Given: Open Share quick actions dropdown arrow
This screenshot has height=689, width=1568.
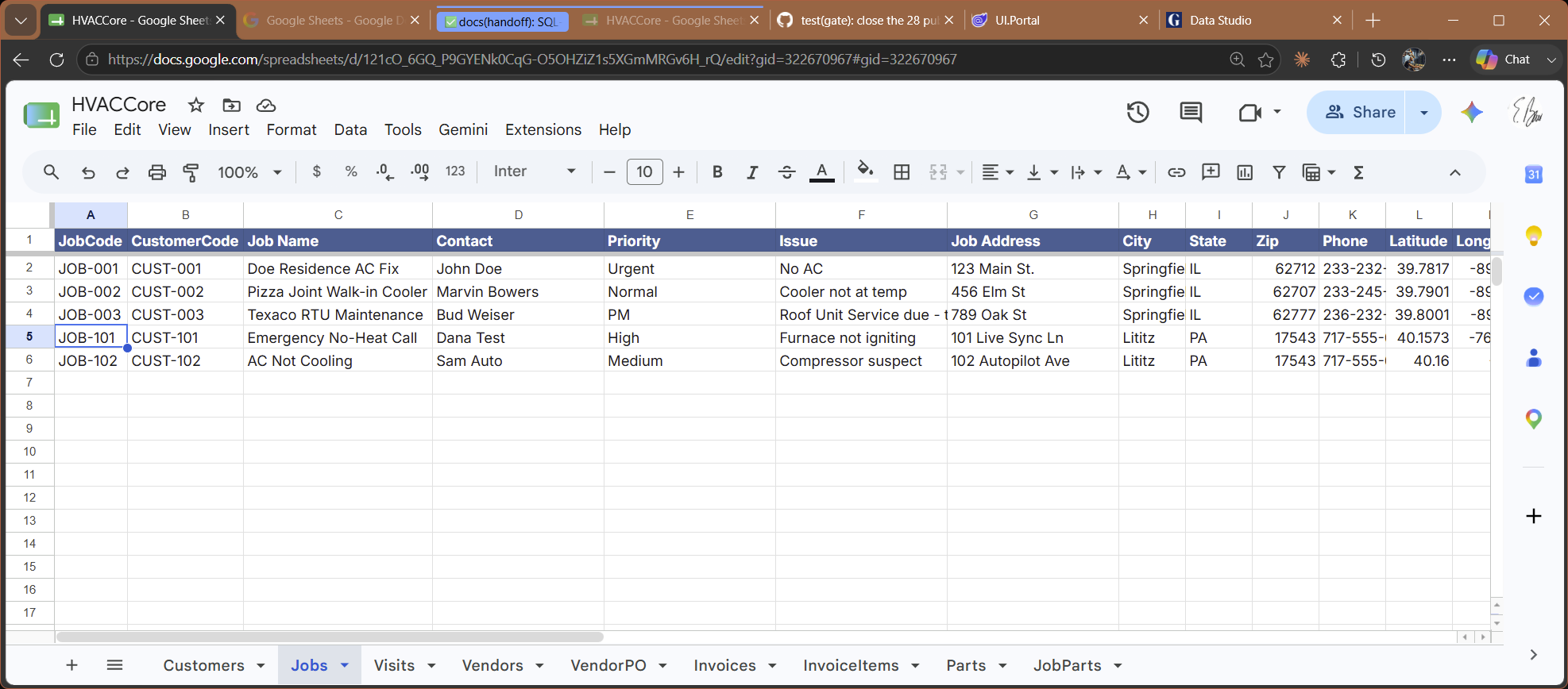Looking at the screenshot, I should 1424,112.
